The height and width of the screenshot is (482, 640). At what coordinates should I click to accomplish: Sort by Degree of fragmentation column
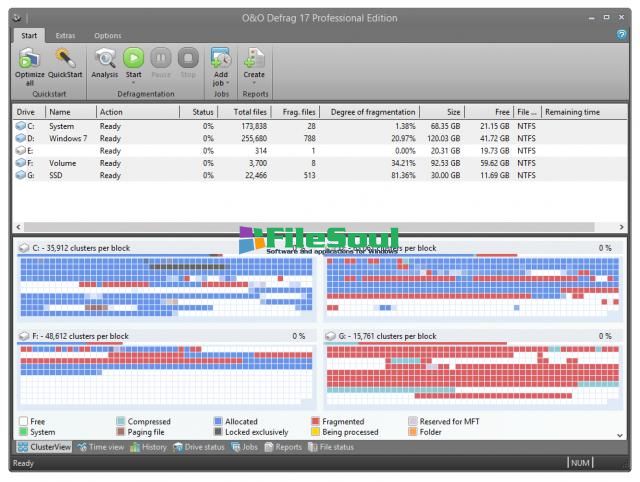point(373,112)
